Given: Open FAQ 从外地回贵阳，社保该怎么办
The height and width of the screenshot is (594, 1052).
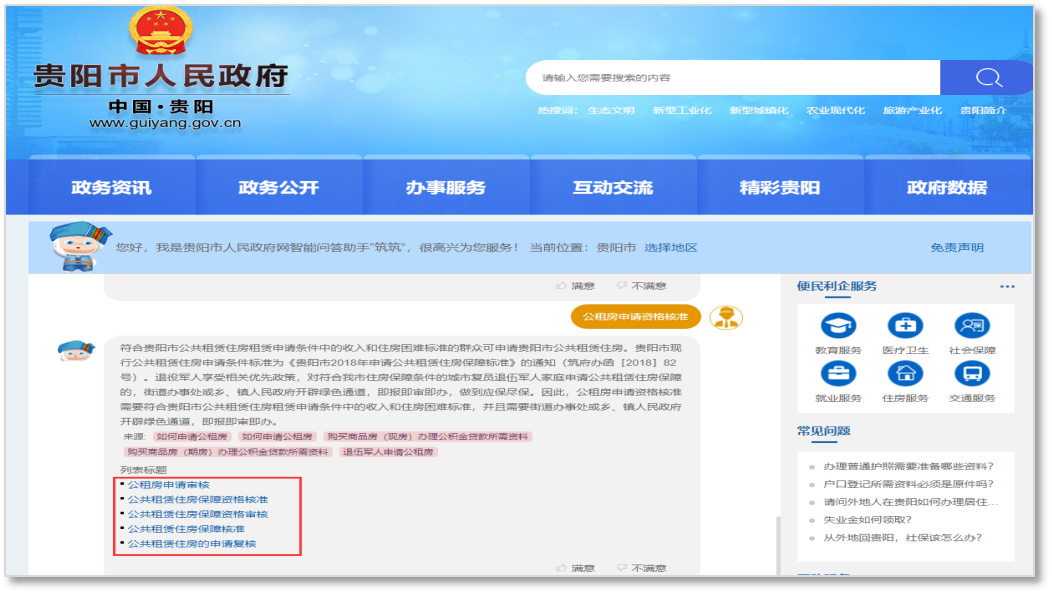Looking at the screenshot, I should 902,538.
